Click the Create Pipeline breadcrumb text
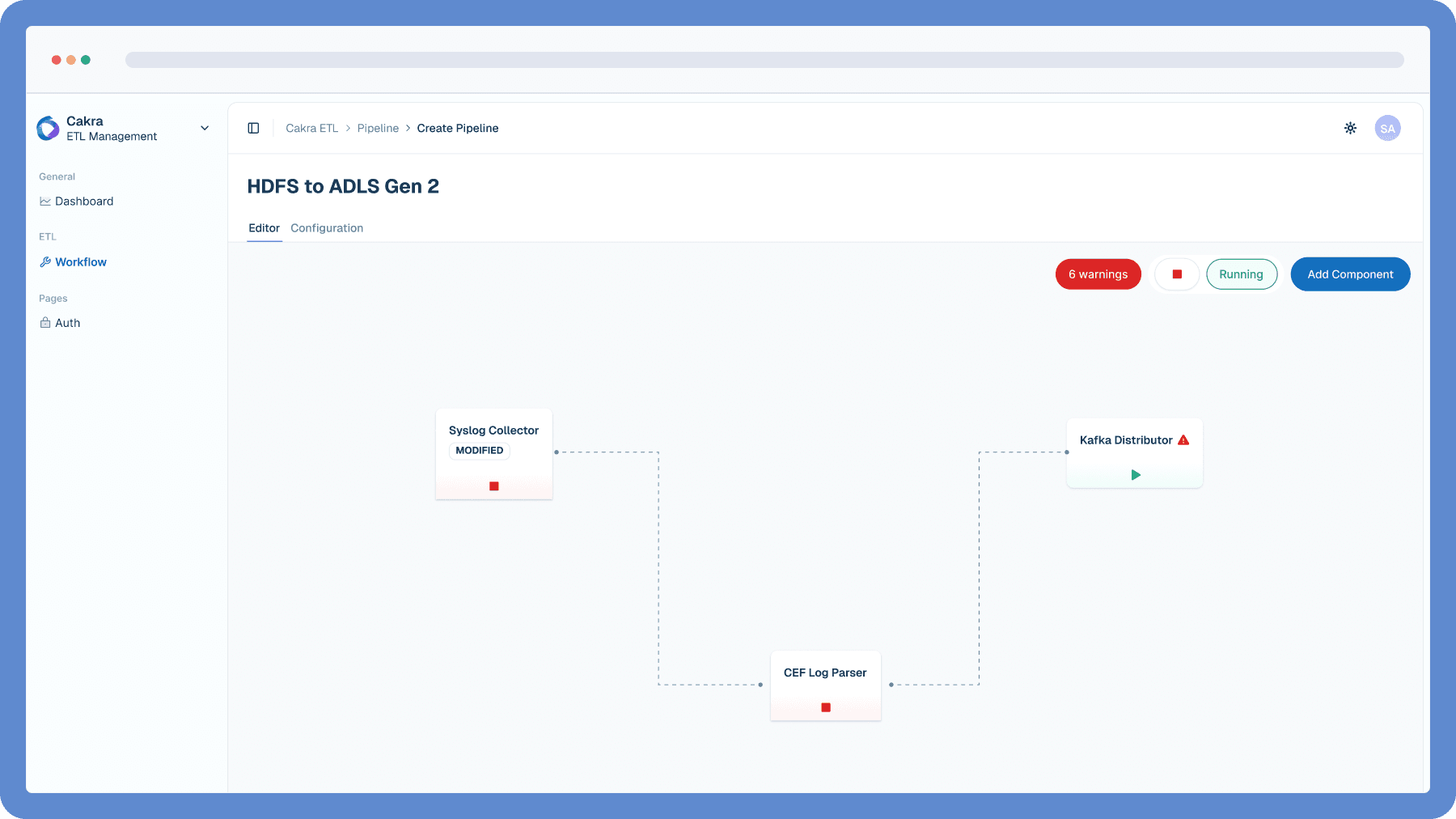 [x=458, y=128]
